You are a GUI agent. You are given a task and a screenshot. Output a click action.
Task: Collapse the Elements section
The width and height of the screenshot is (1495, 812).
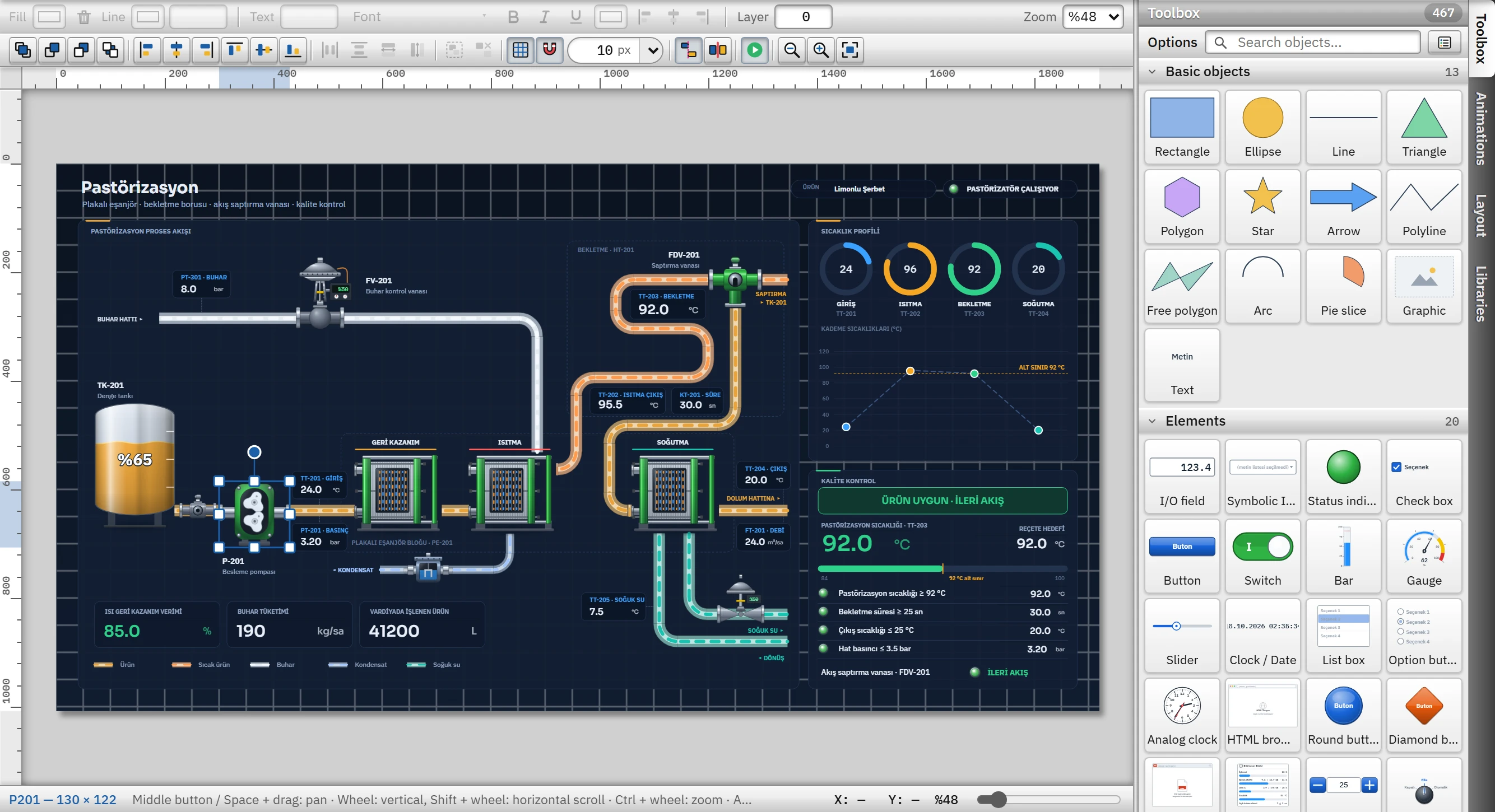click(1152, 421)
